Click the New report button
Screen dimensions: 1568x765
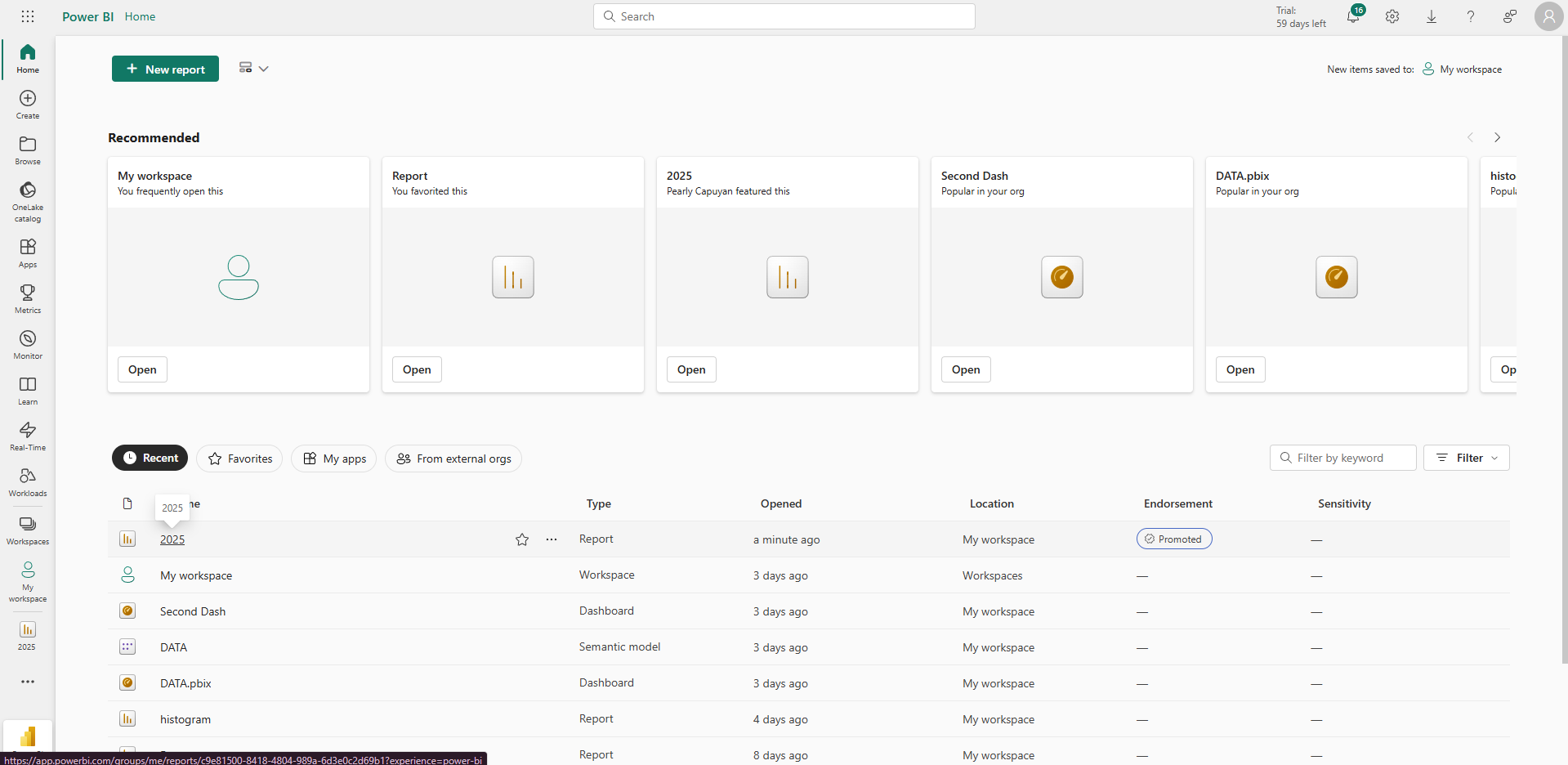click(x=165, y=69)
